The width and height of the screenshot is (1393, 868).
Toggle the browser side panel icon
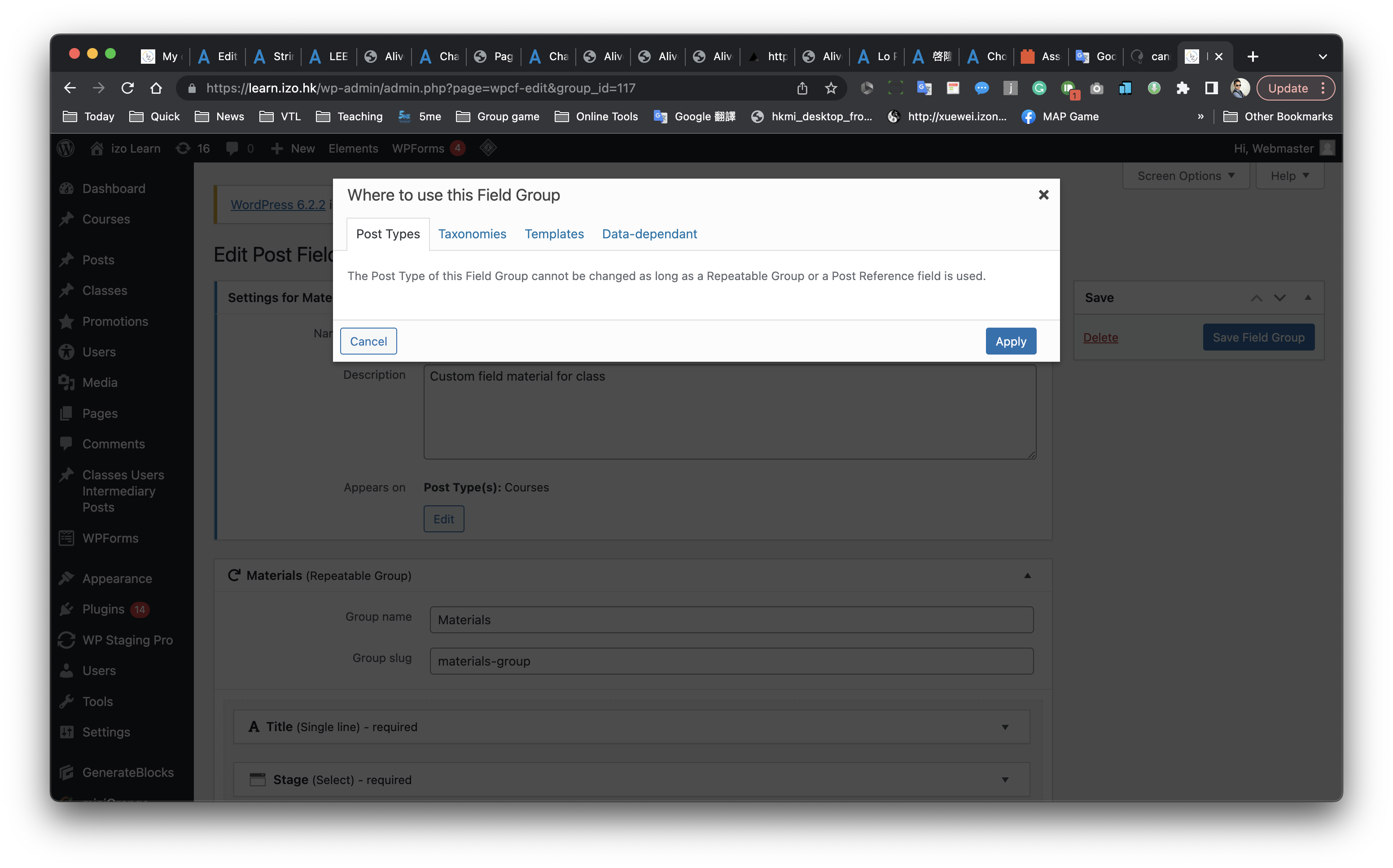pos(1211,88)
